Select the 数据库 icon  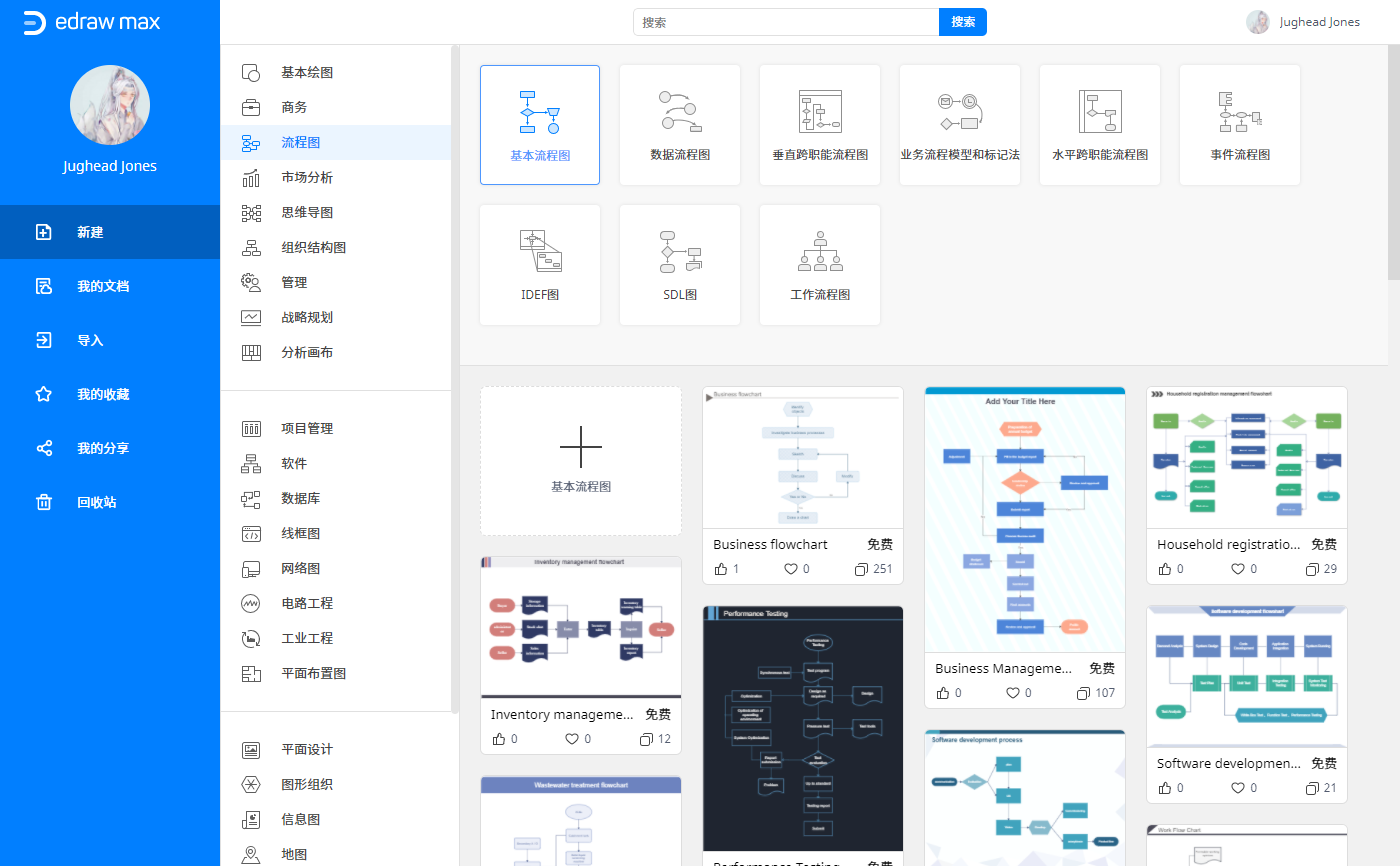(251, 499)
